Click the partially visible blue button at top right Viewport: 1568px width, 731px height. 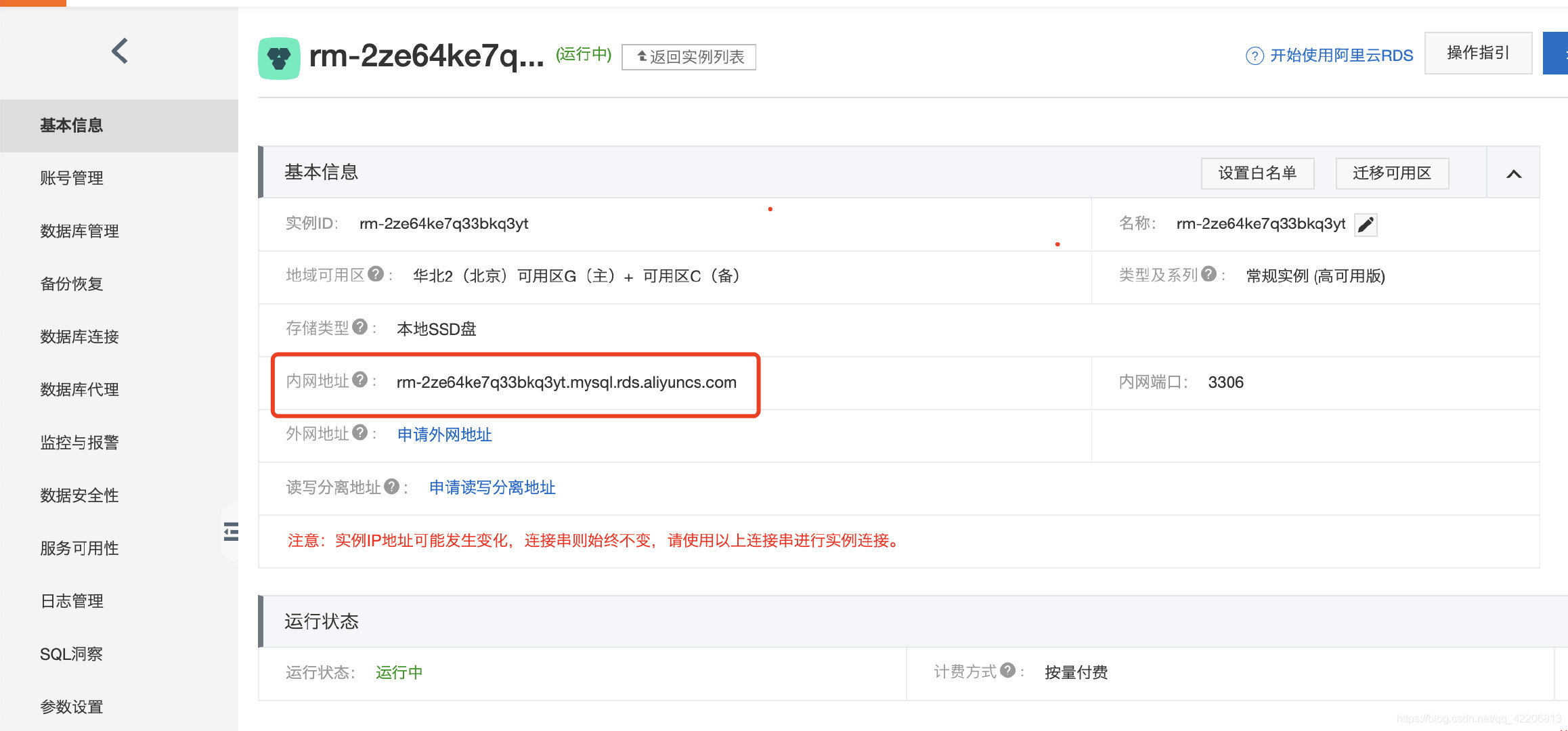(x=1556, y=53)
